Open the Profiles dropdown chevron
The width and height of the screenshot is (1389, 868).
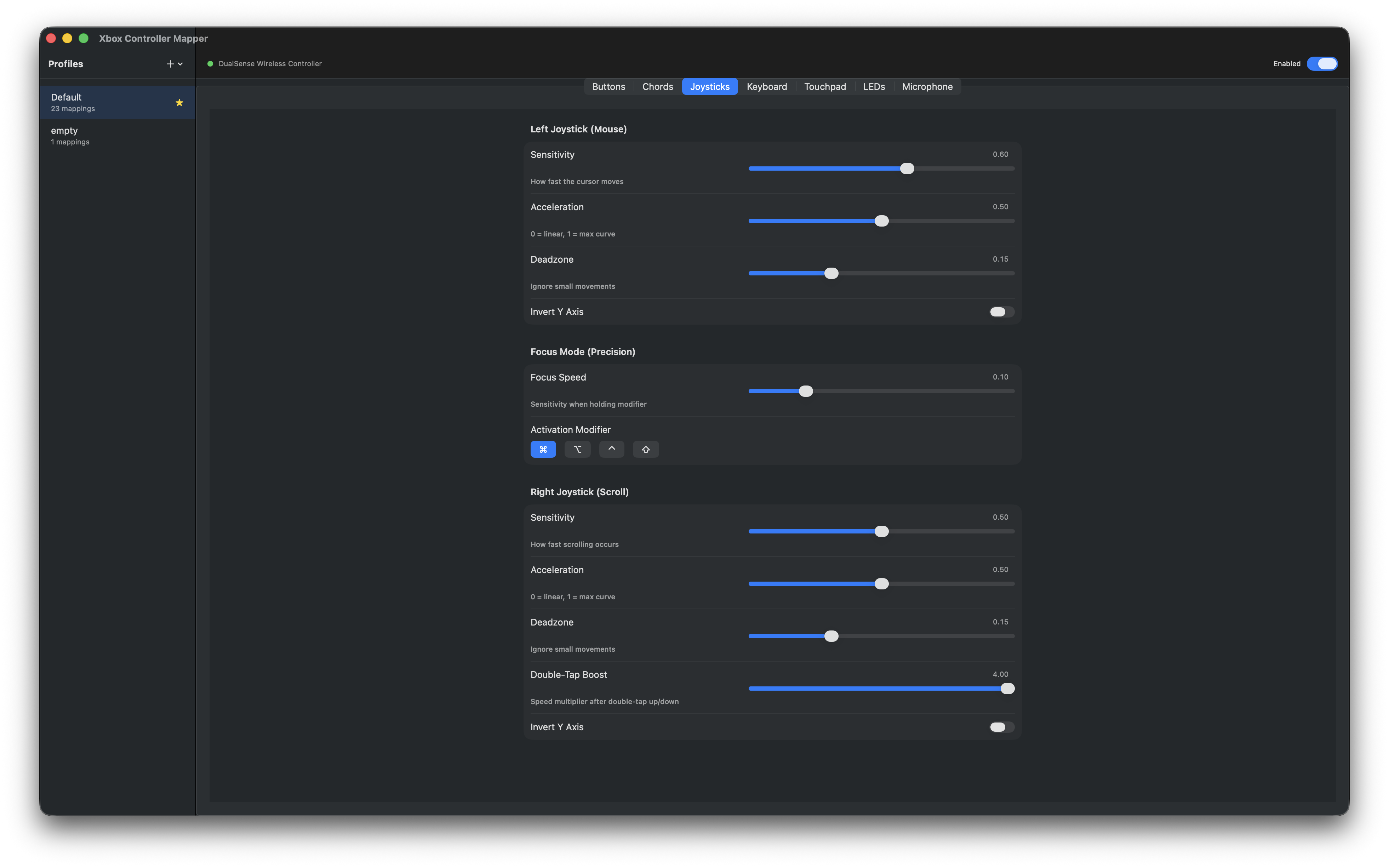[180, 64]
